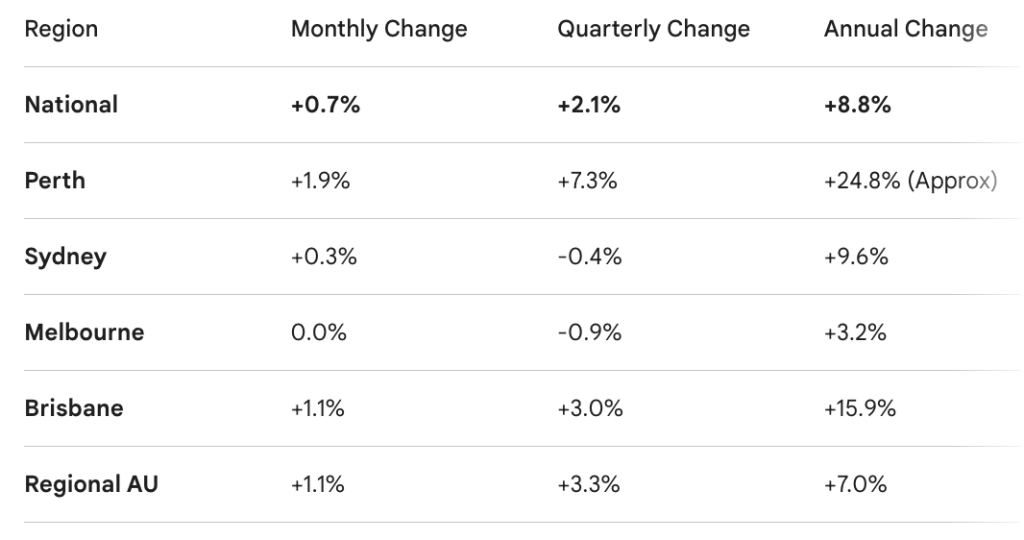Select the Monthly Change column header
1024x540 pixels.
379,29
